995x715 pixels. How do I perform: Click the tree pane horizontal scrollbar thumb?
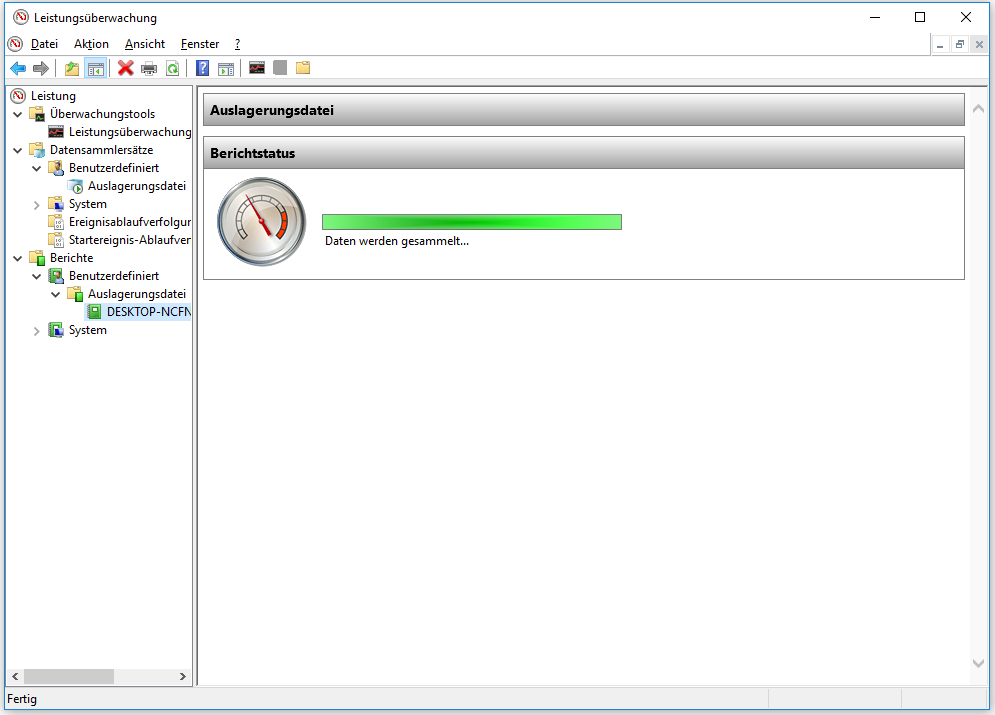click(x=69, y=676)
